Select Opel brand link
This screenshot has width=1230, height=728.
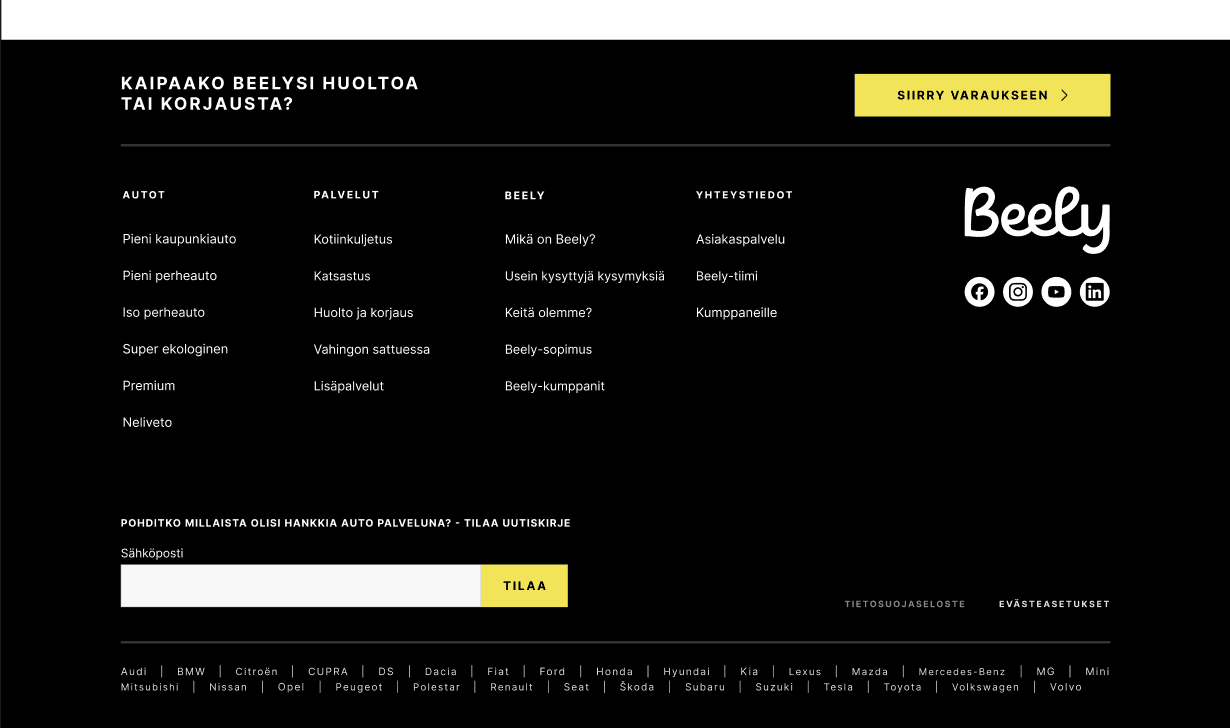(291, 687)
